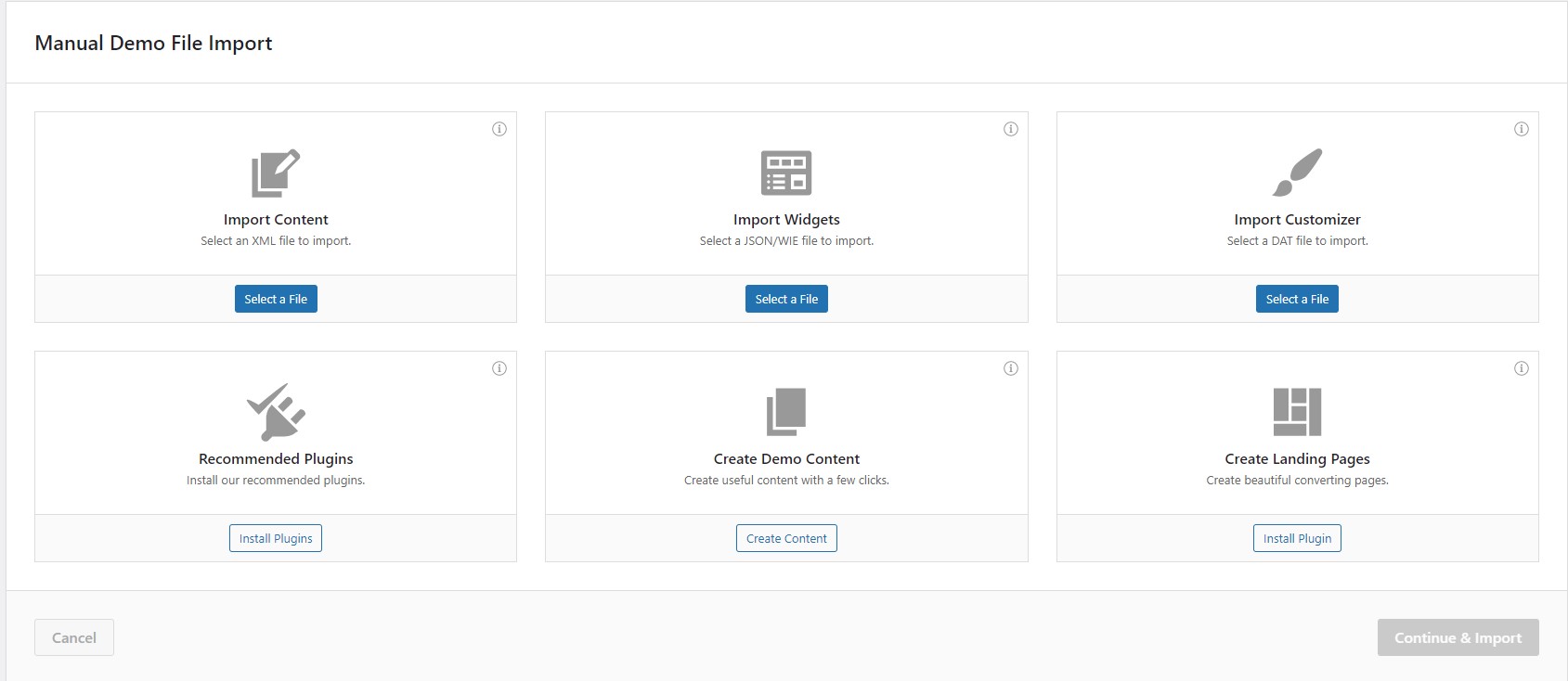
Task: Click 'Create beautiful converting pages.' text
Action: point(1297,481)
